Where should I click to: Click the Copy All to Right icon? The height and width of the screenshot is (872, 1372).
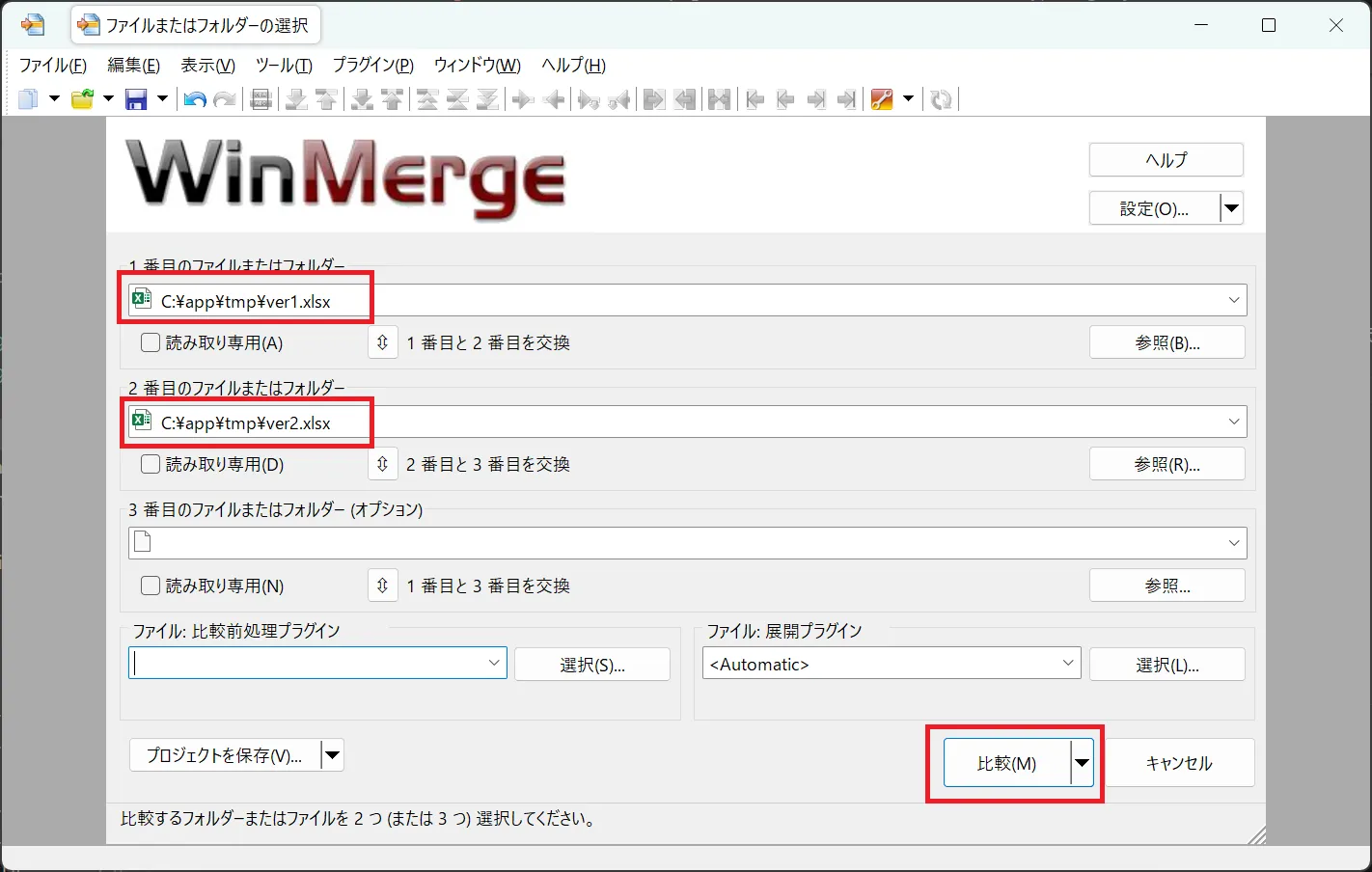(x=654, y=98)
